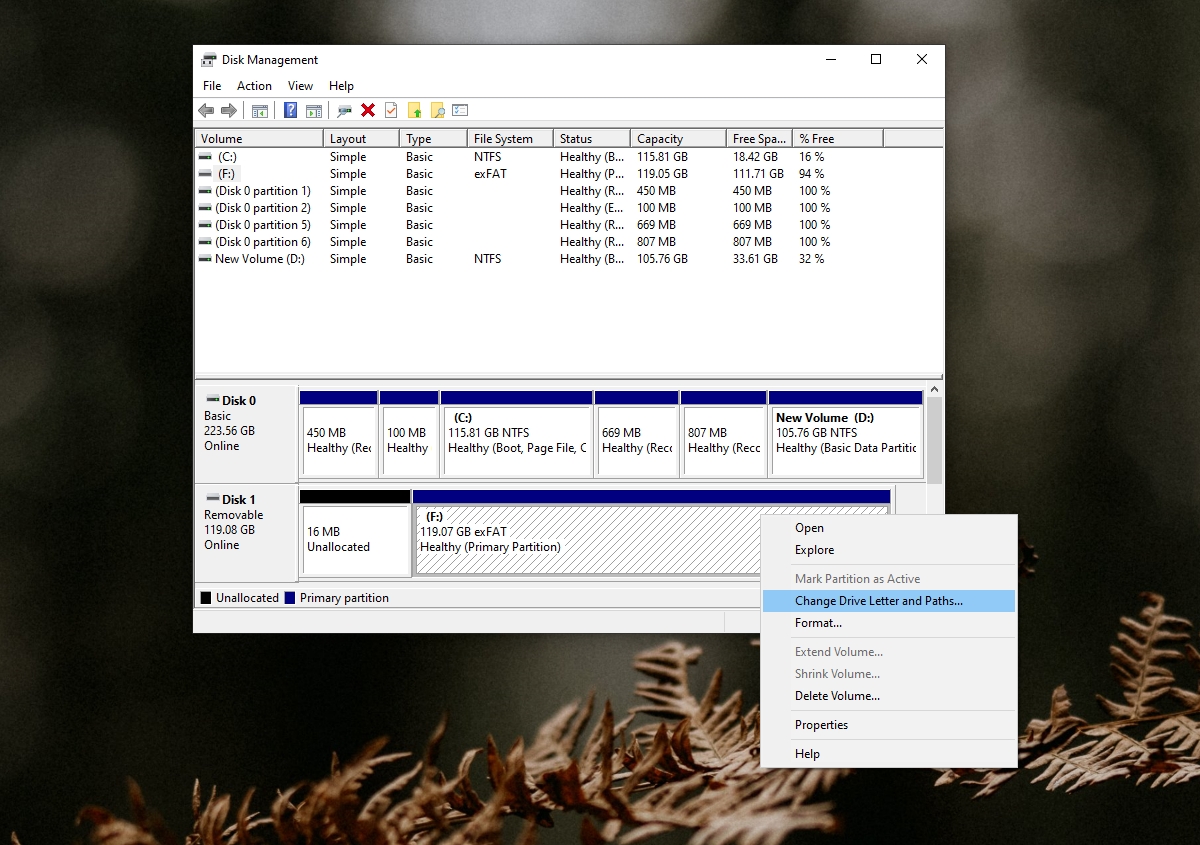Click the red X Delete Volume toolbar icon
1200x845 pixels.
pos(367,110)
